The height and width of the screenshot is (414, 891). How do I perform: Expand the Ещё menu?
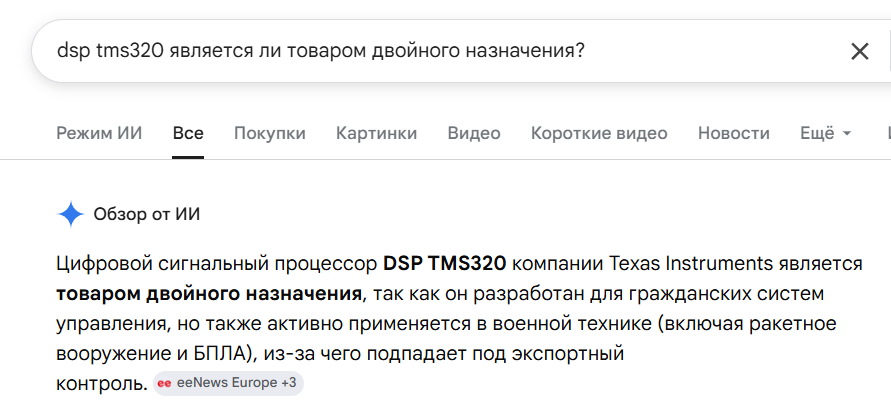[x=826, y=133]
